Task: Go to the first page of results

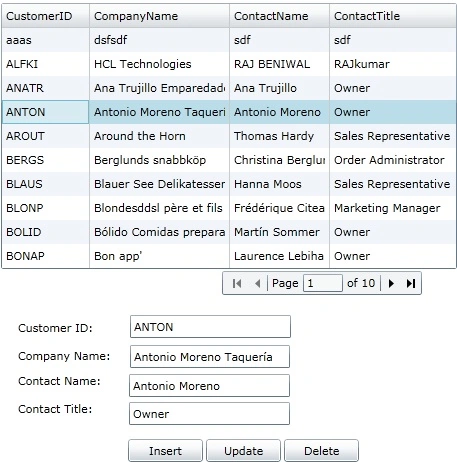Action: pos(237,283)
